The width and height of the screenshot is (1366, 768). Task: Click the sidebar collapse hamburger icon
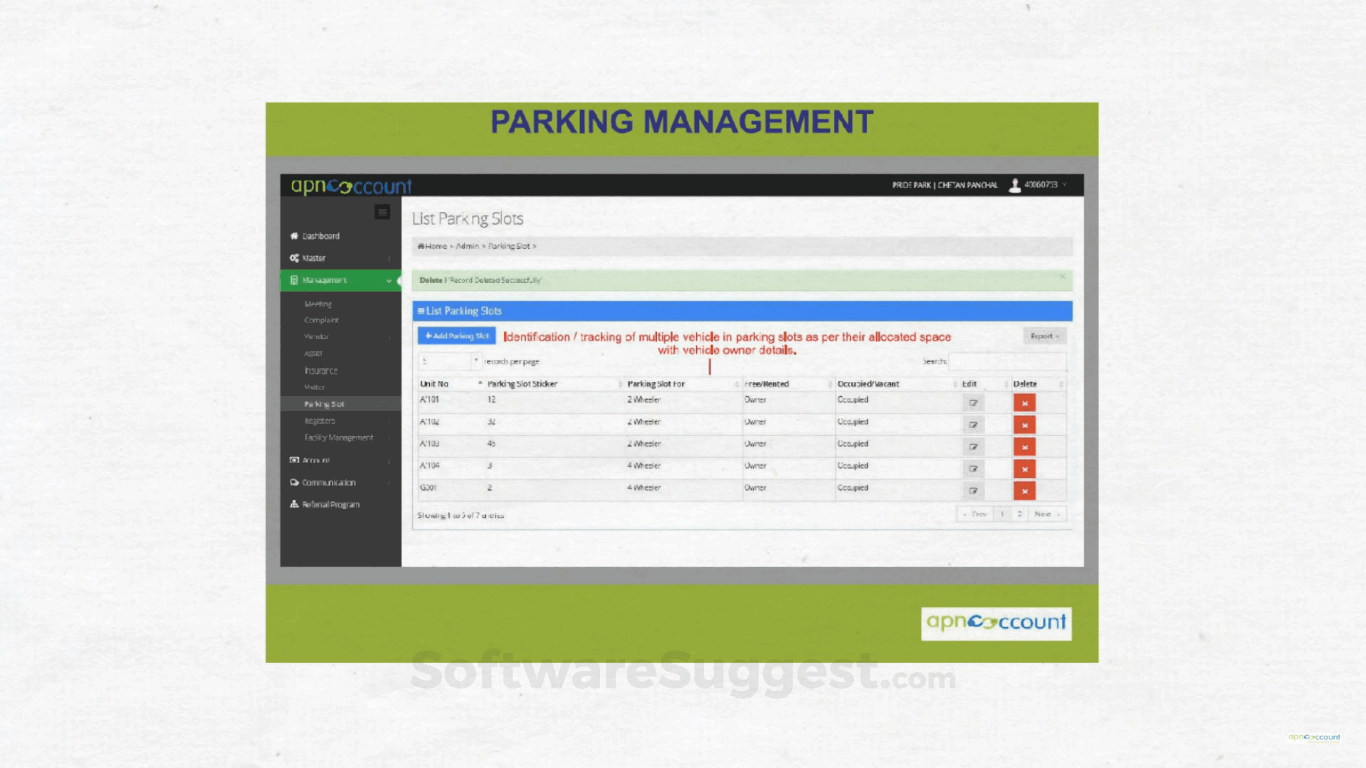coord(382,212)
